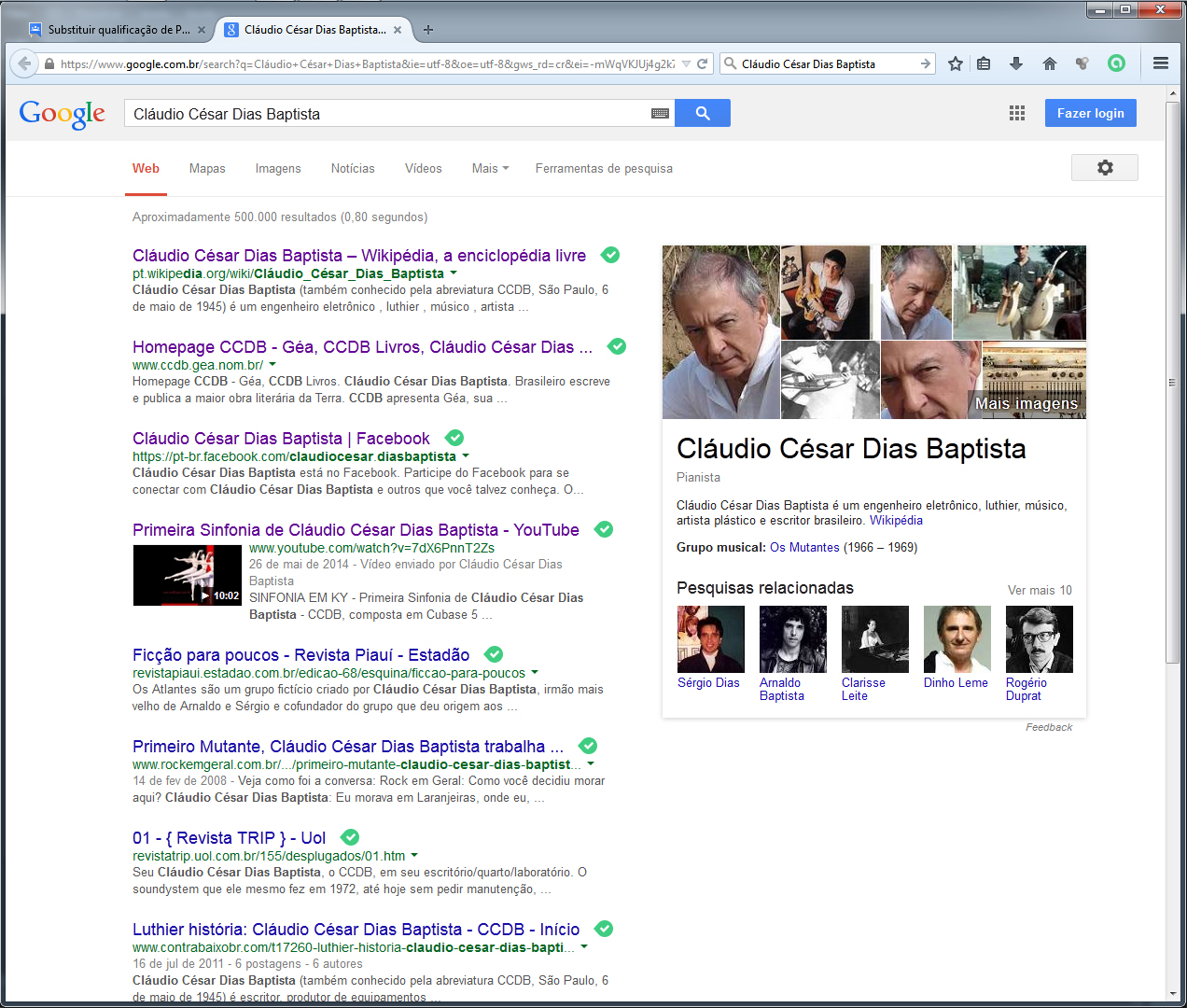
Task: Click green checkmark beside Revista TRIP result
Action: 350,837
